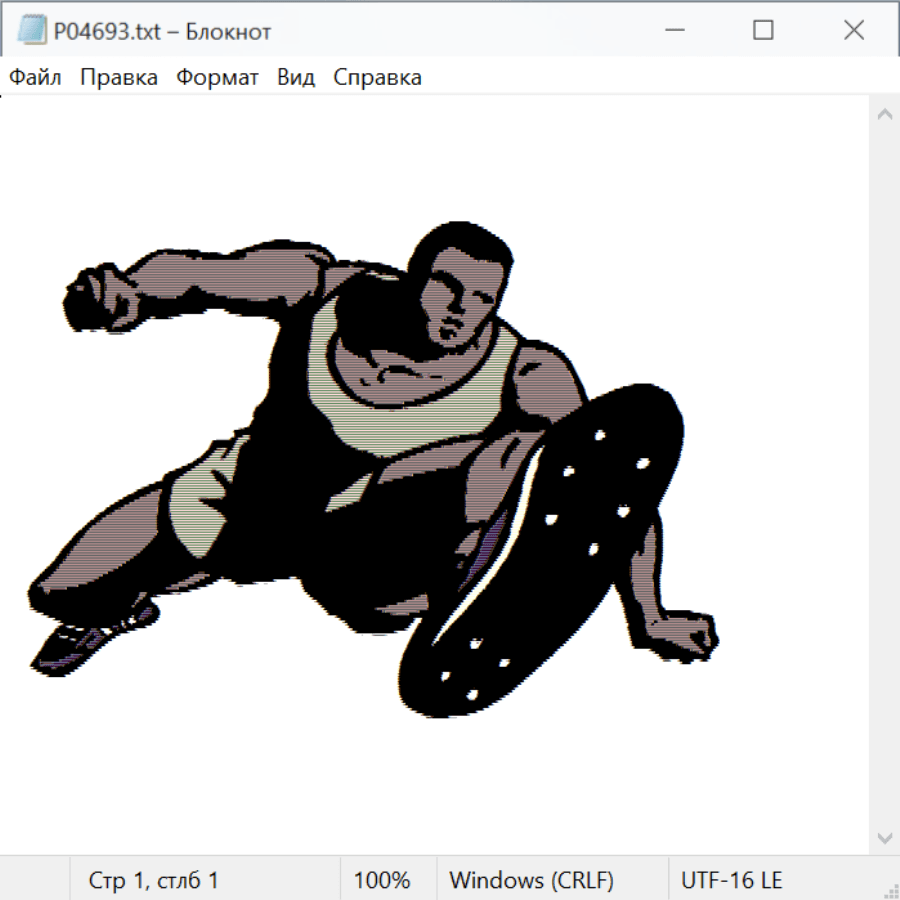Open the Файл menu

[35, 78]
